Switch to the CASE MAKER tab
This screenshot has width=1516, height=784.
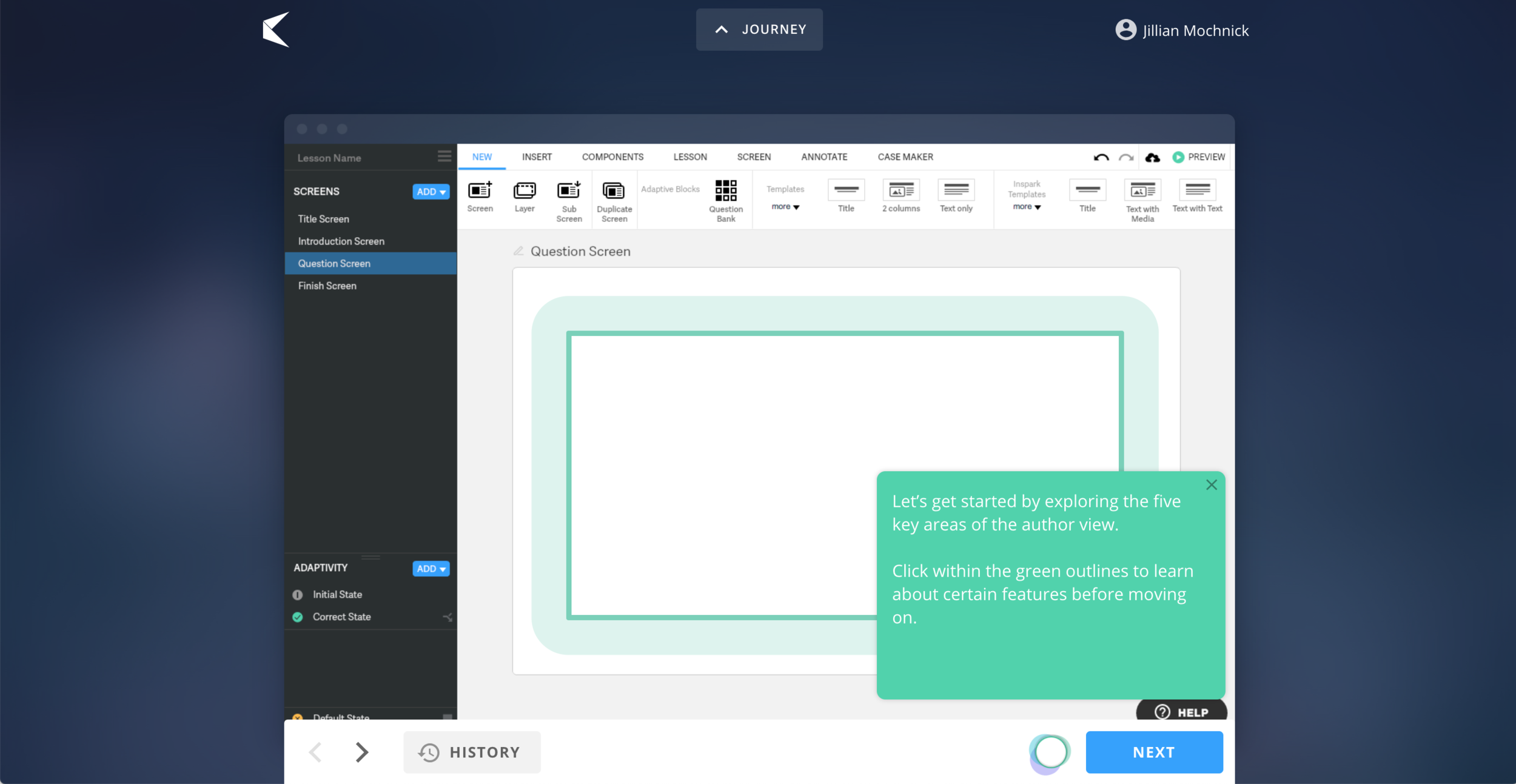pos(905,156)
